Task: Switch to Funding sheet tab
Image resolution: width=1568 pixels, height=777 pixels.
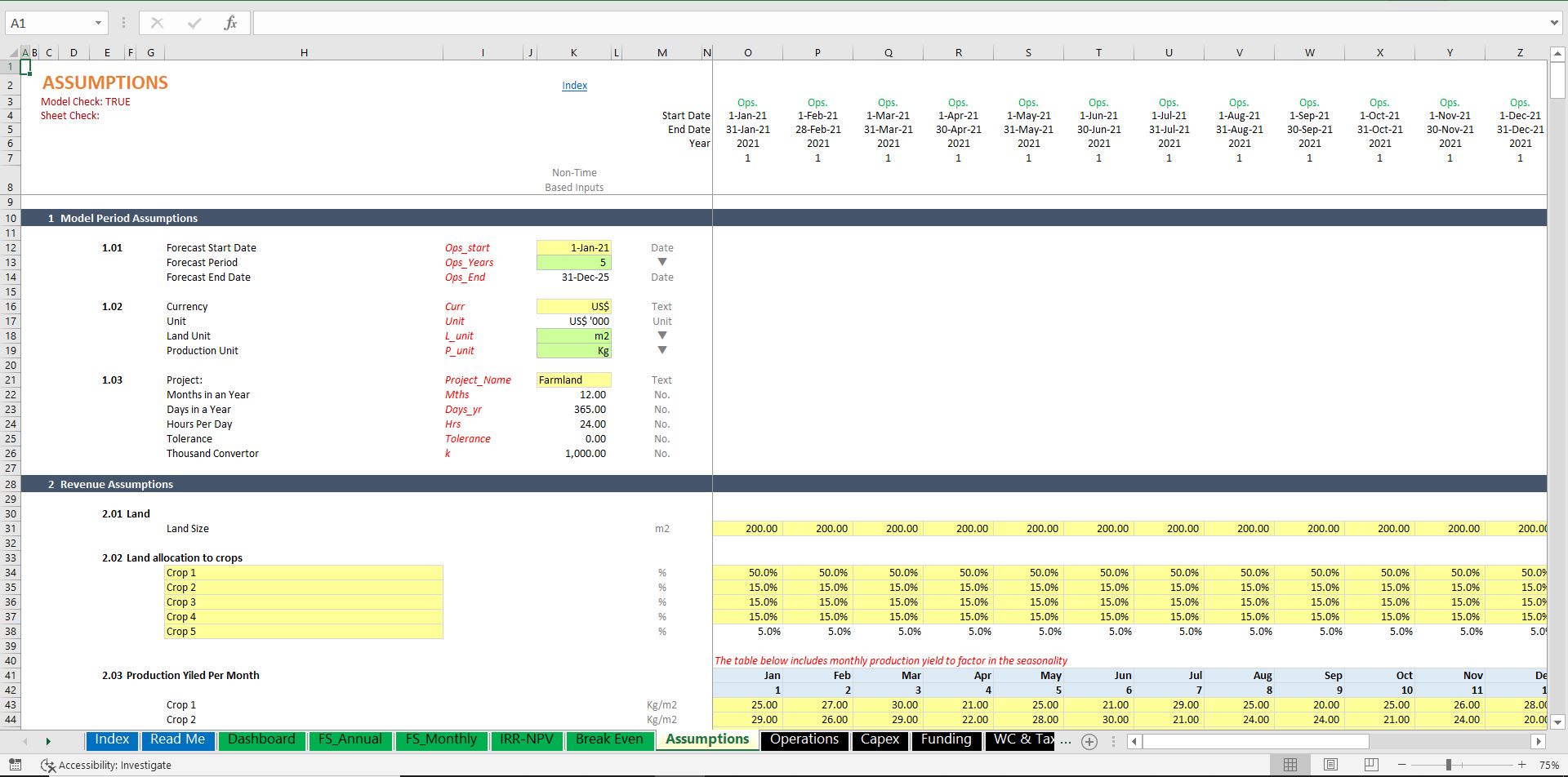Action: [947, 739]
